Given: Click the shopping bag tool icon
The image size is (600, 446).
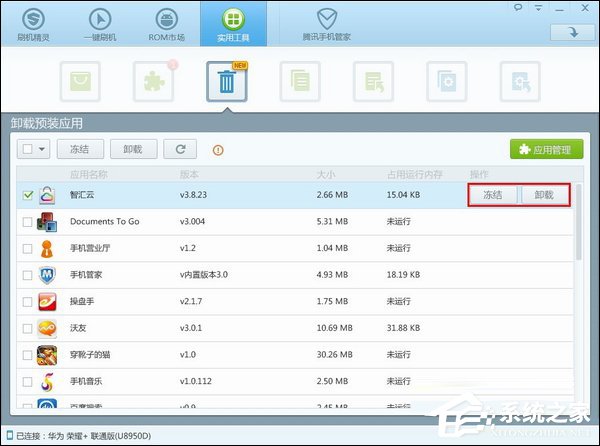Looking at the screenshot, I should click(x=80, y=82).
